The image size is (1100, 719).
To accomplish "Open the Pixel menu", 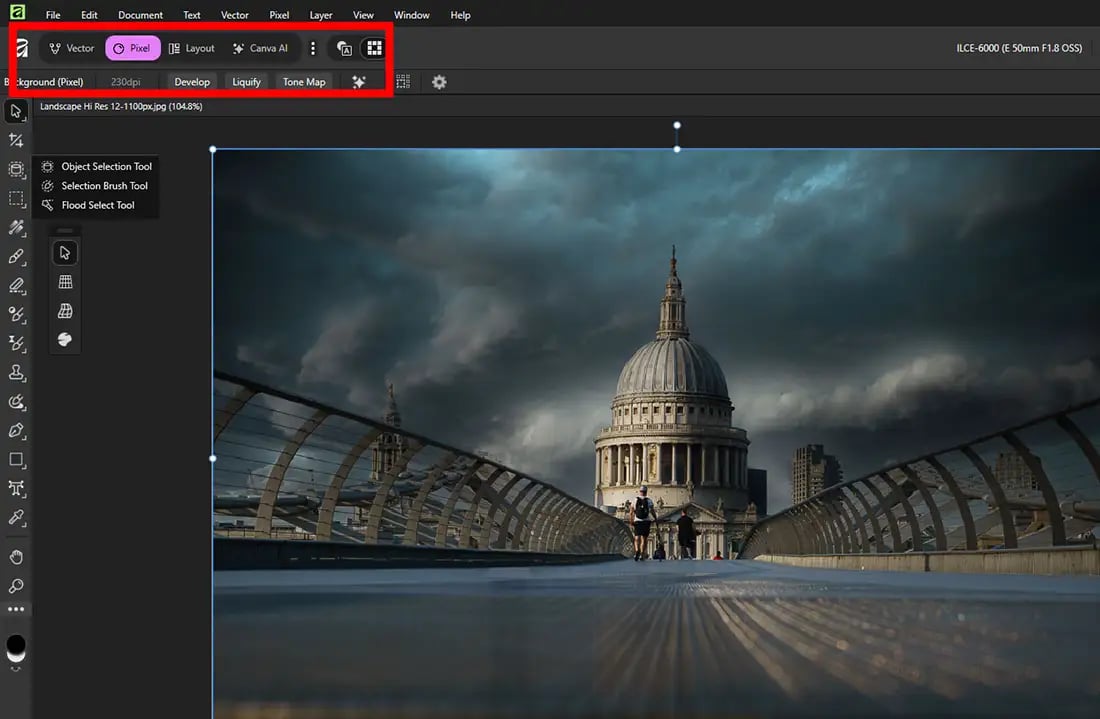I will pos(279,15).
